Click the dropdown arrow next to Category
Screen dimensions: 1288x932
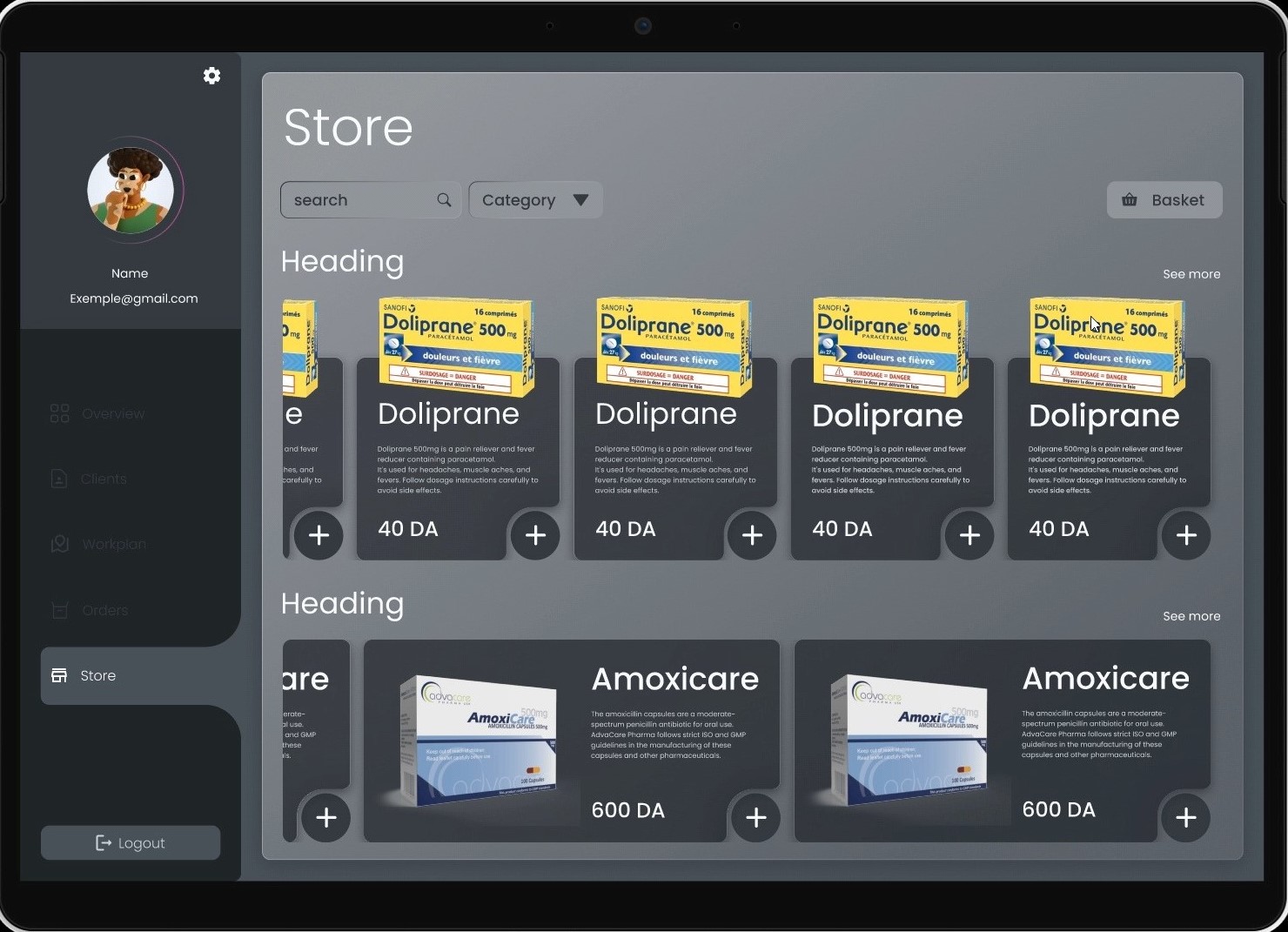coord(580,200)
